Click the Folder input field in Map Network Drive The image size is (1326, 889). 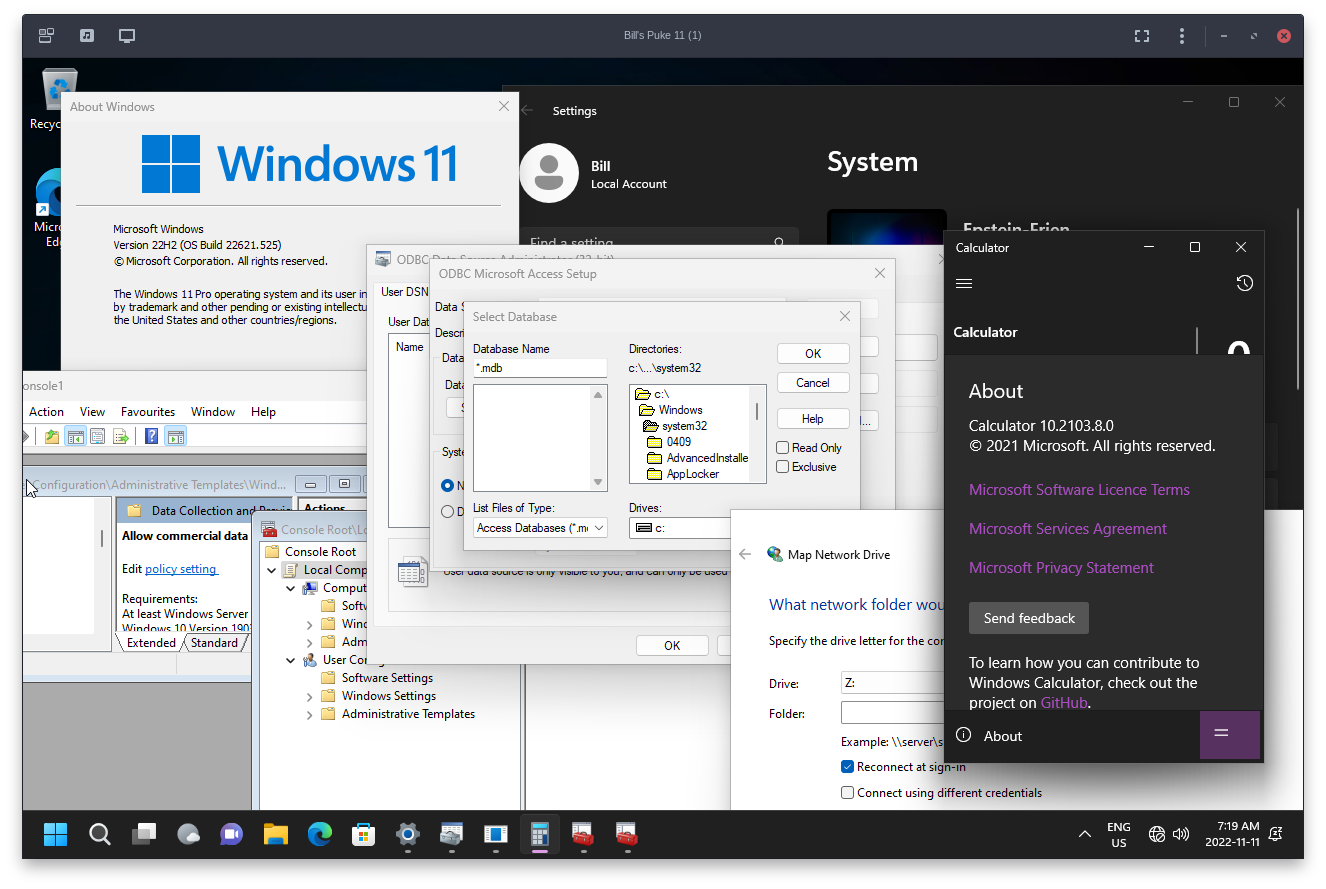[x=892, y=714]
